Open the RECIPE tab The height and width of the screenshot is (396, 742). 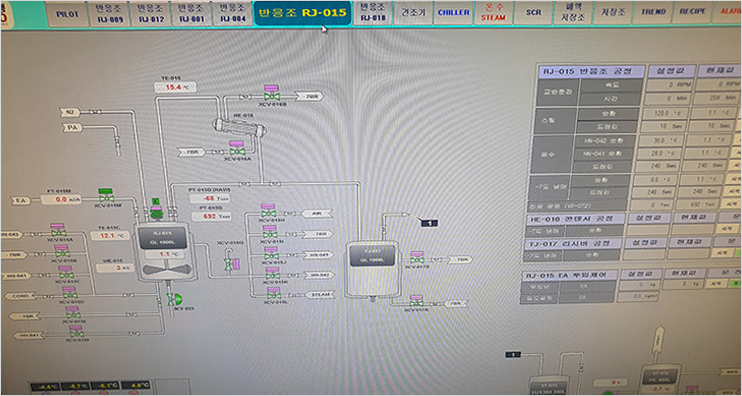click(x=692, y=12)
